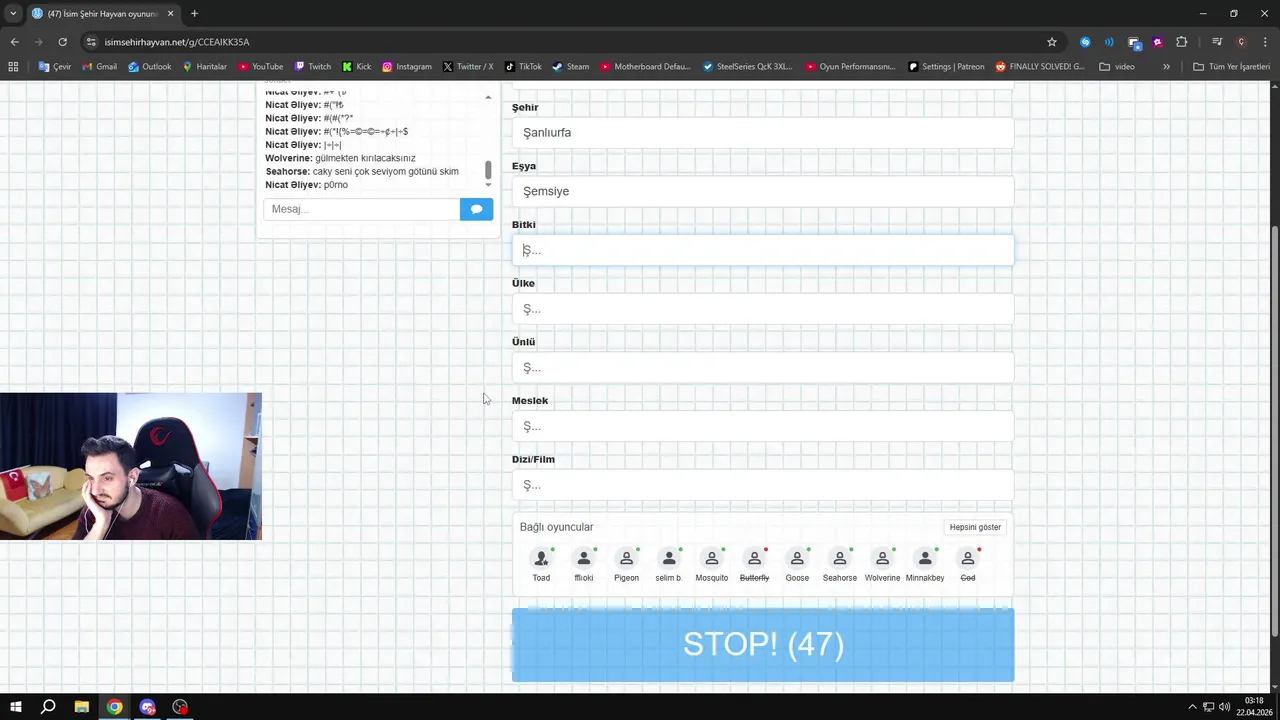Open the Outlook bookmark
1280x720 pixels.
(149, 67)
